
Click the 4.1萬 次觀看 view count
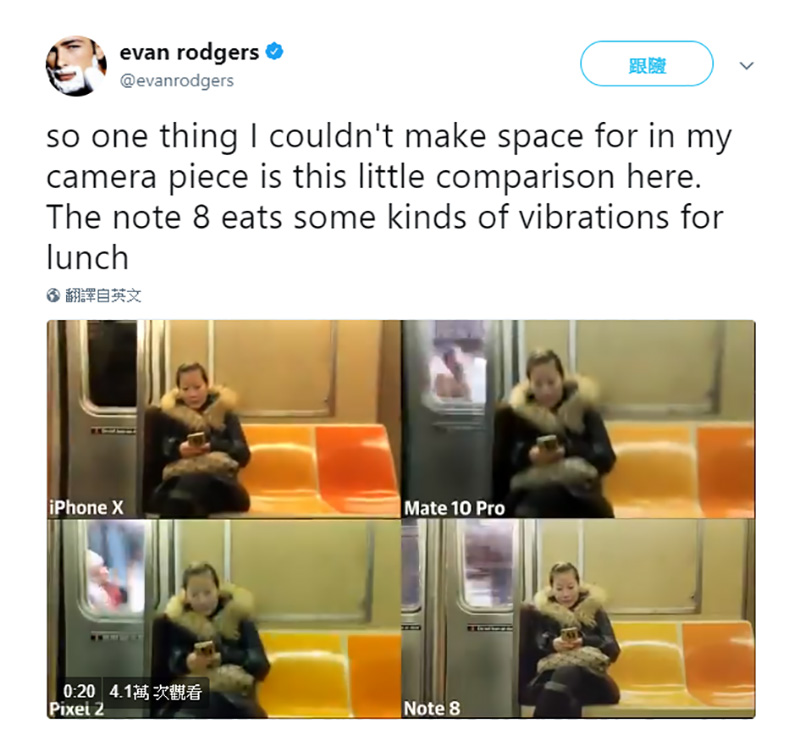pos(156,691)
